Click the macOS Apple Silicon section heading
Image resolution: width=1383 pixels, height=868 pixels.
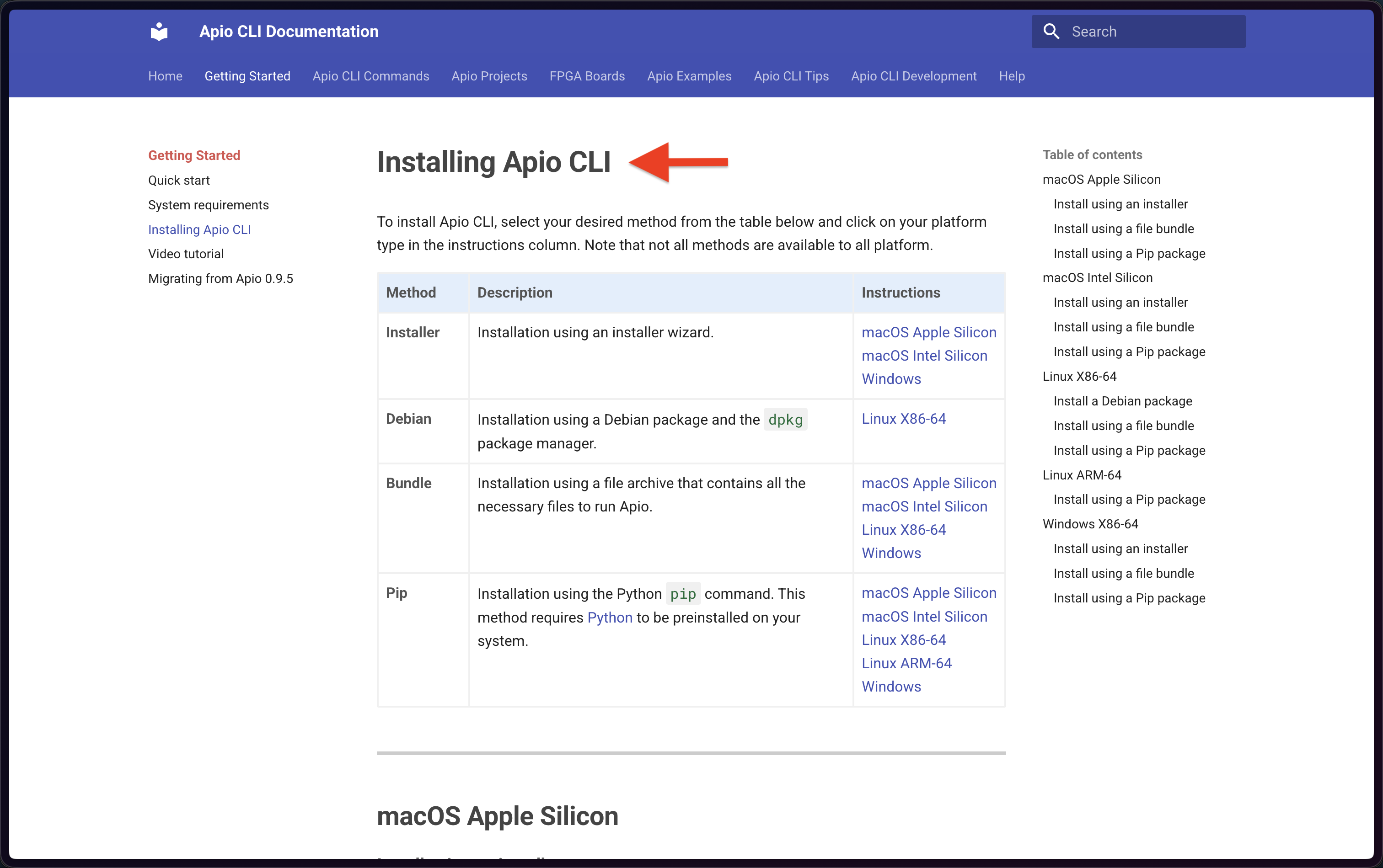click(498, 816)
